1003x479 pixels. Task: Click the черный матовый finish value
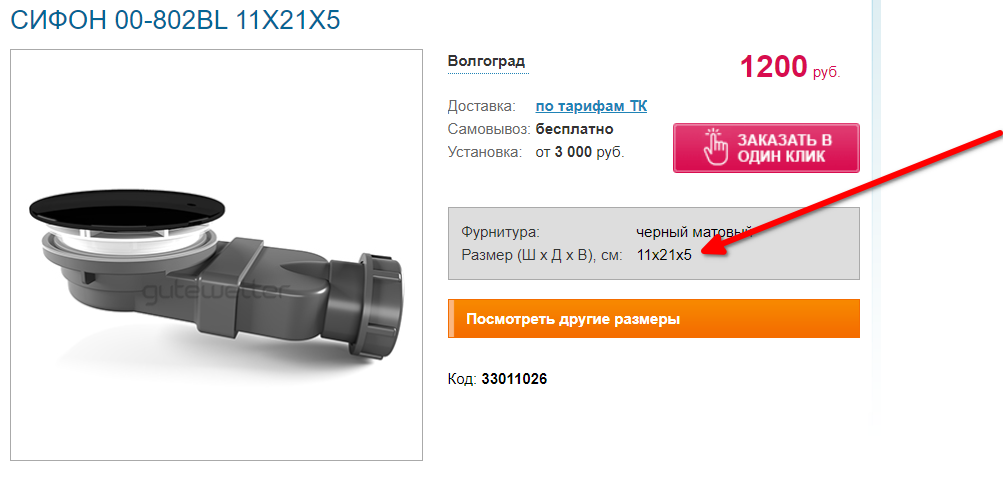[x=694, y=232]
